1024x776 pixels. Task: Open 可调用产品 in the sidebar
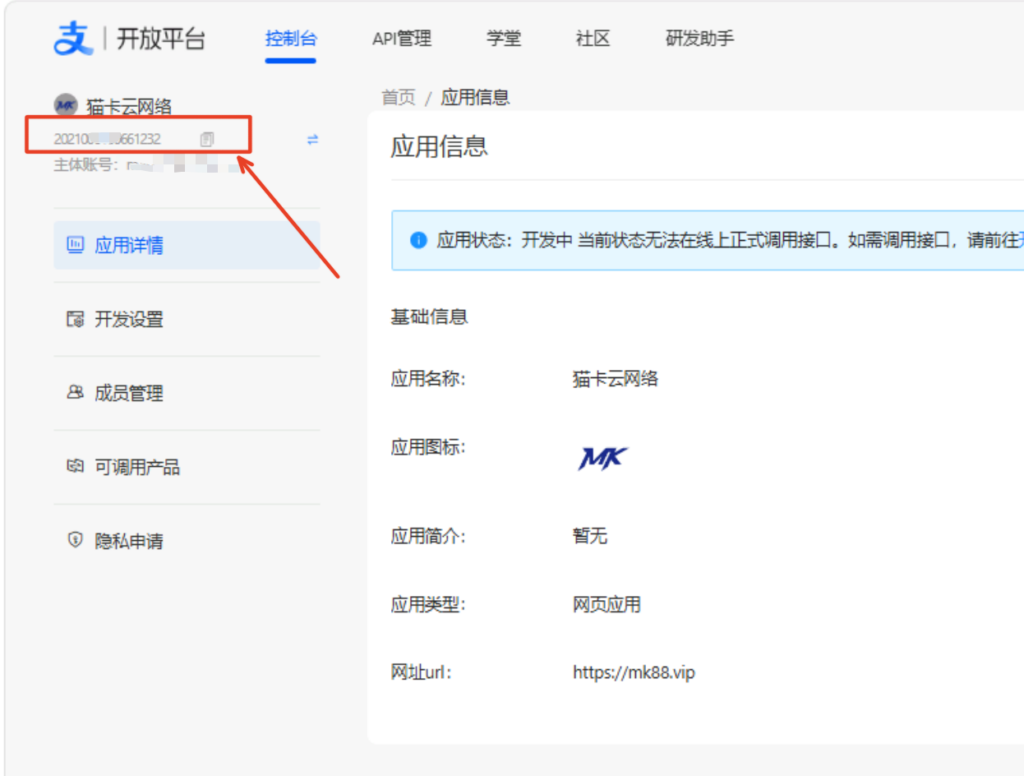187,466
